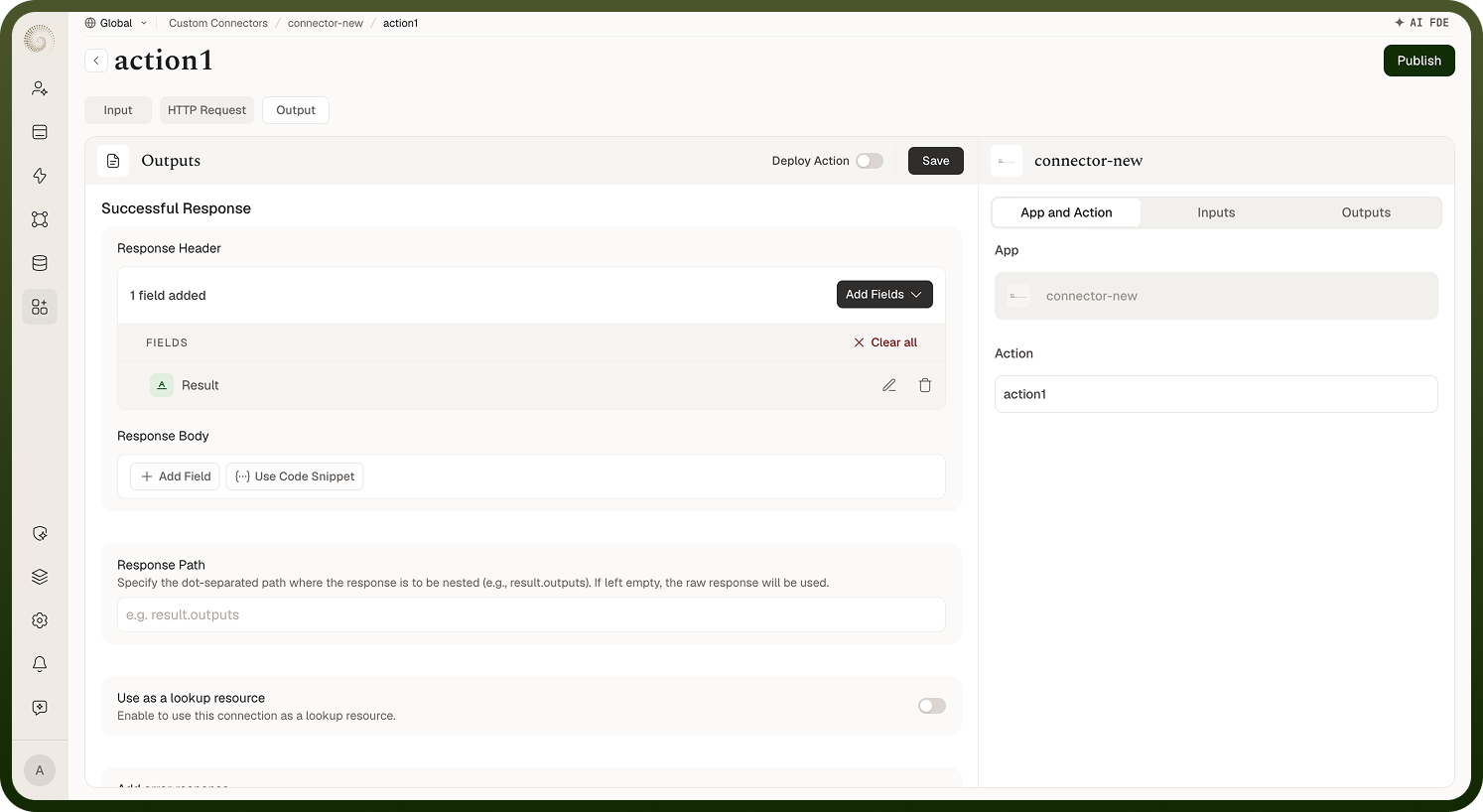This screenshot has width=1483, height=812.
Task: Open the Inputs tab in connector panel
Action: click(x=1216, y=212)
